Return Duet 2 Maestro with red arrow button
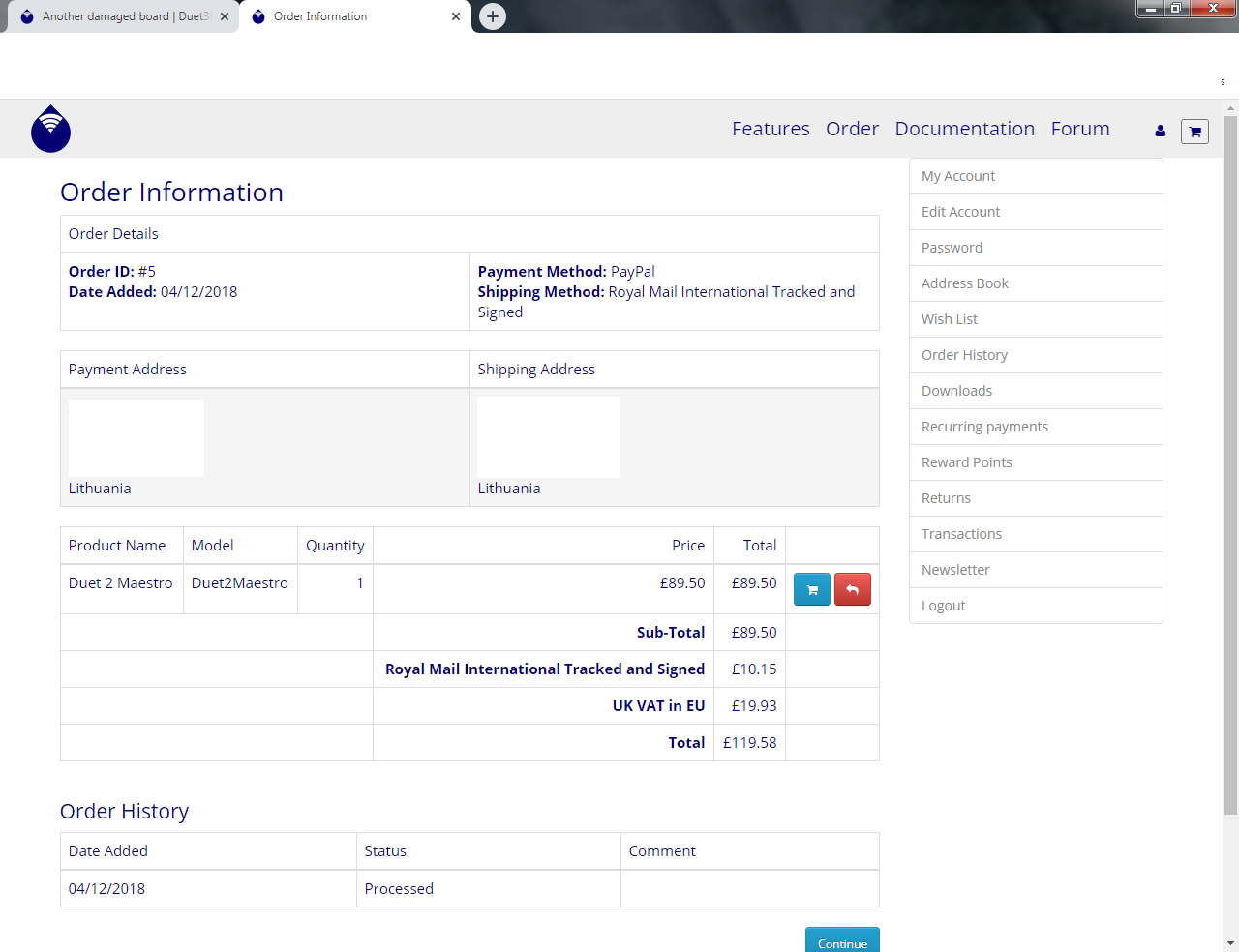 (853, 589)
